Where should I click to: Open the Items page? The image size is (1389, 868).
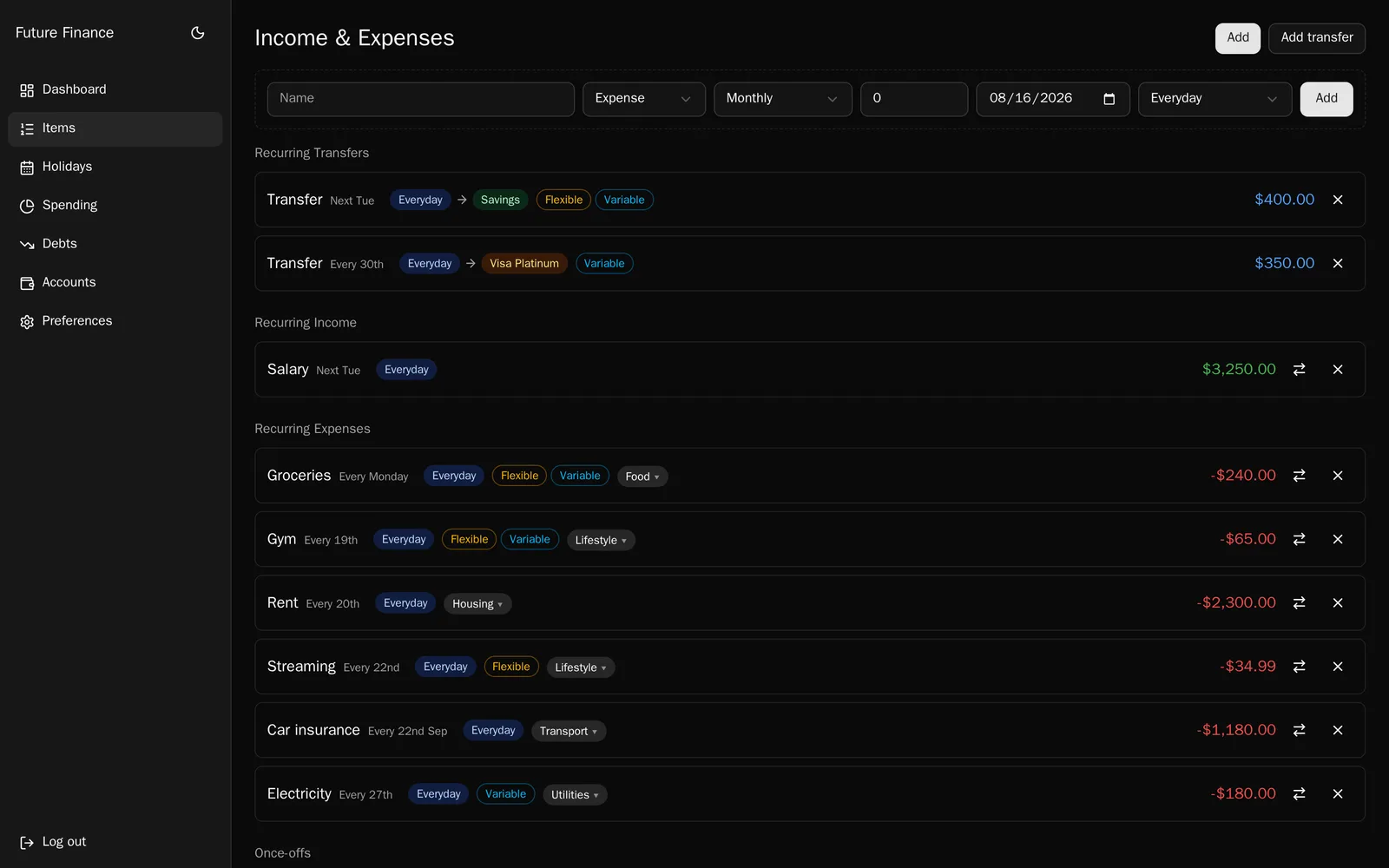(115, 128)
